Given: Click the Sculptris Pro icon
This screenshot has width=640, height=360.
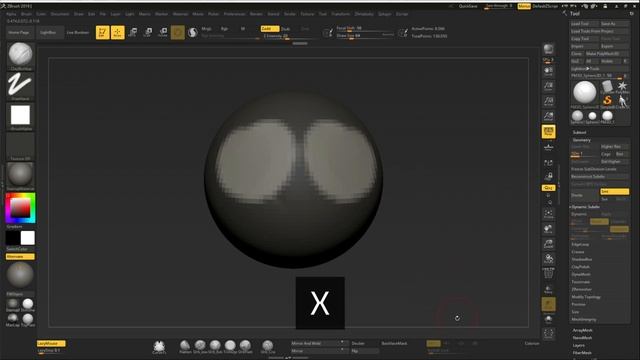Looking at the screenshot, I should tap(192, 32).
